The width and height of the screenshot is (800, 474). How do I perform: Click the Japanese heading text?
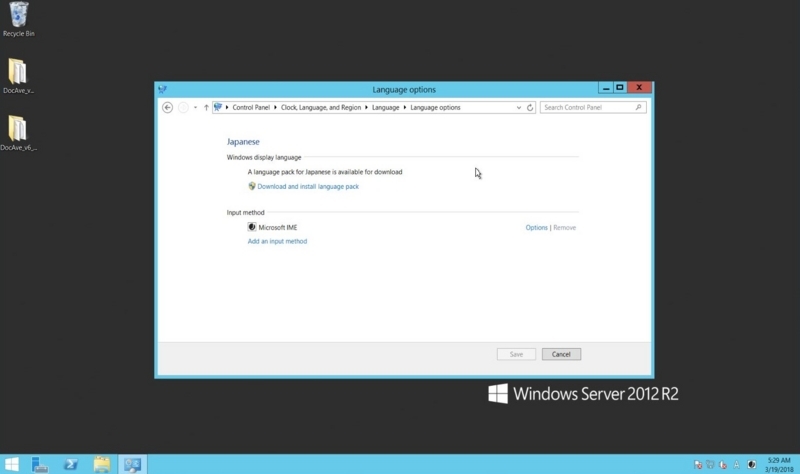click(243, 142)
